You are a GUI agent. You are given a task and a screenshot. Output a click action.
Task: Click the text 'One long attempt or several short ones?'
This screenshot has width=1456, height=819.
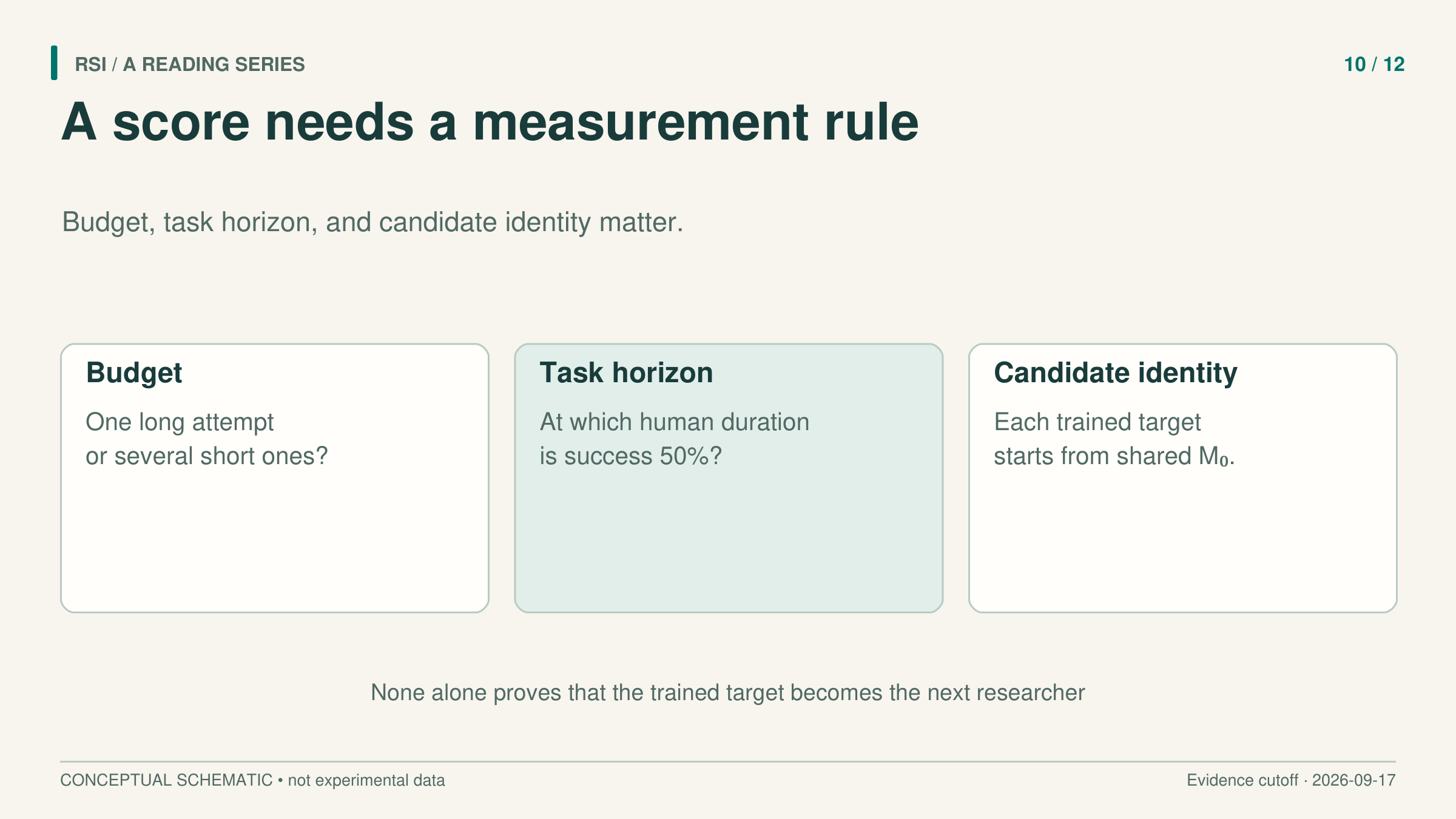coord(206,439)
